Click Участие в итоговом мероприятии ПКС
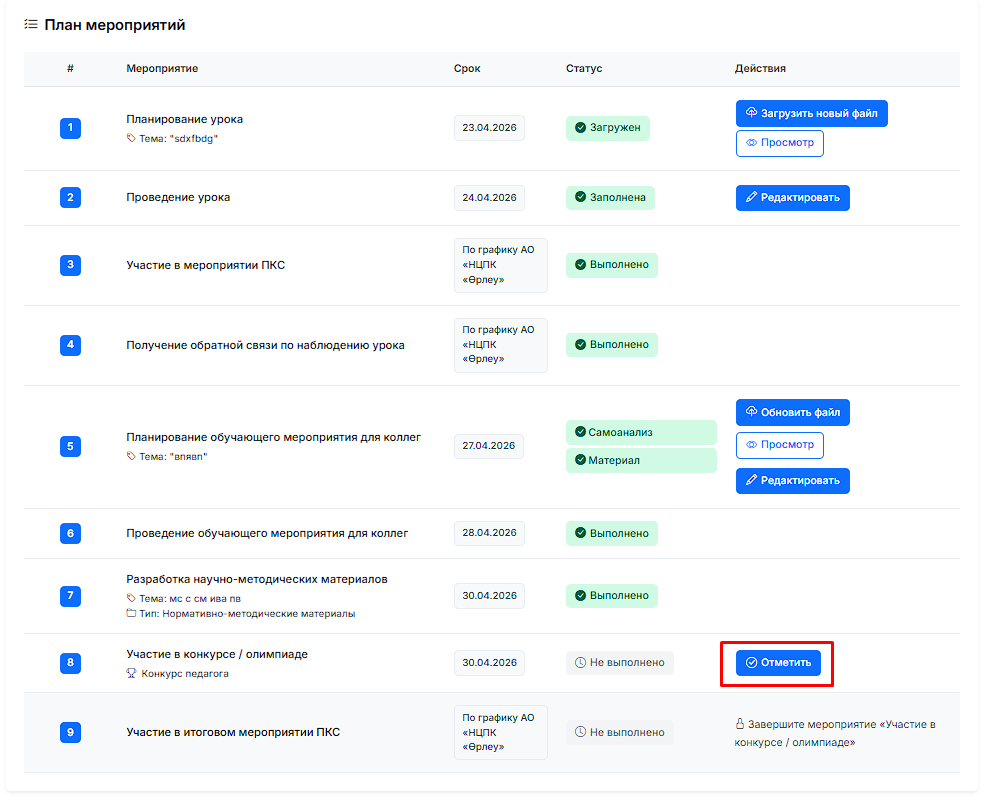The width and height of the screenshot is (985, 804). [x=233, y=732]
